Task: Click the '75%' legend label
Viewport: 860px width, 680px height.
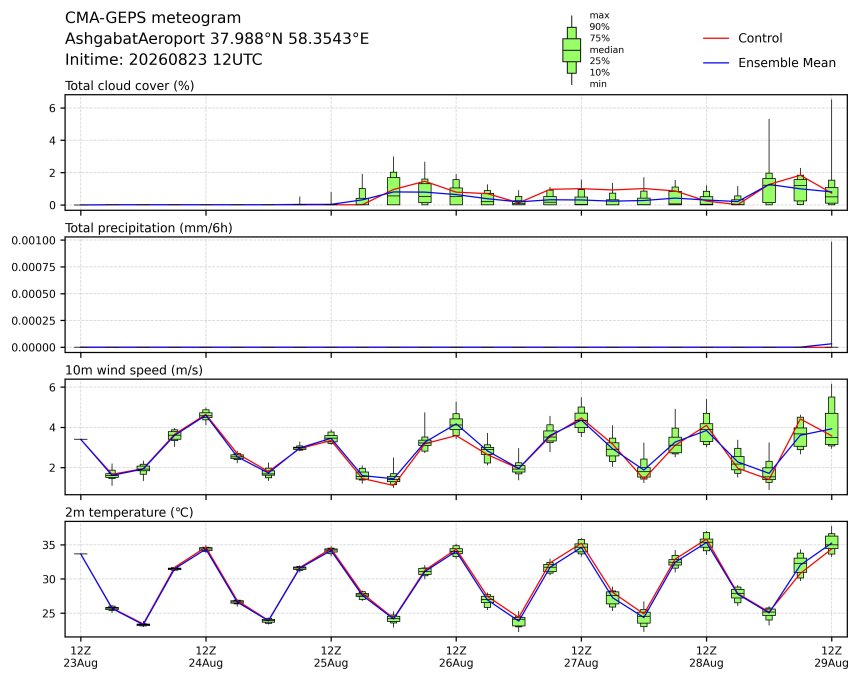Action: [599, 38]
